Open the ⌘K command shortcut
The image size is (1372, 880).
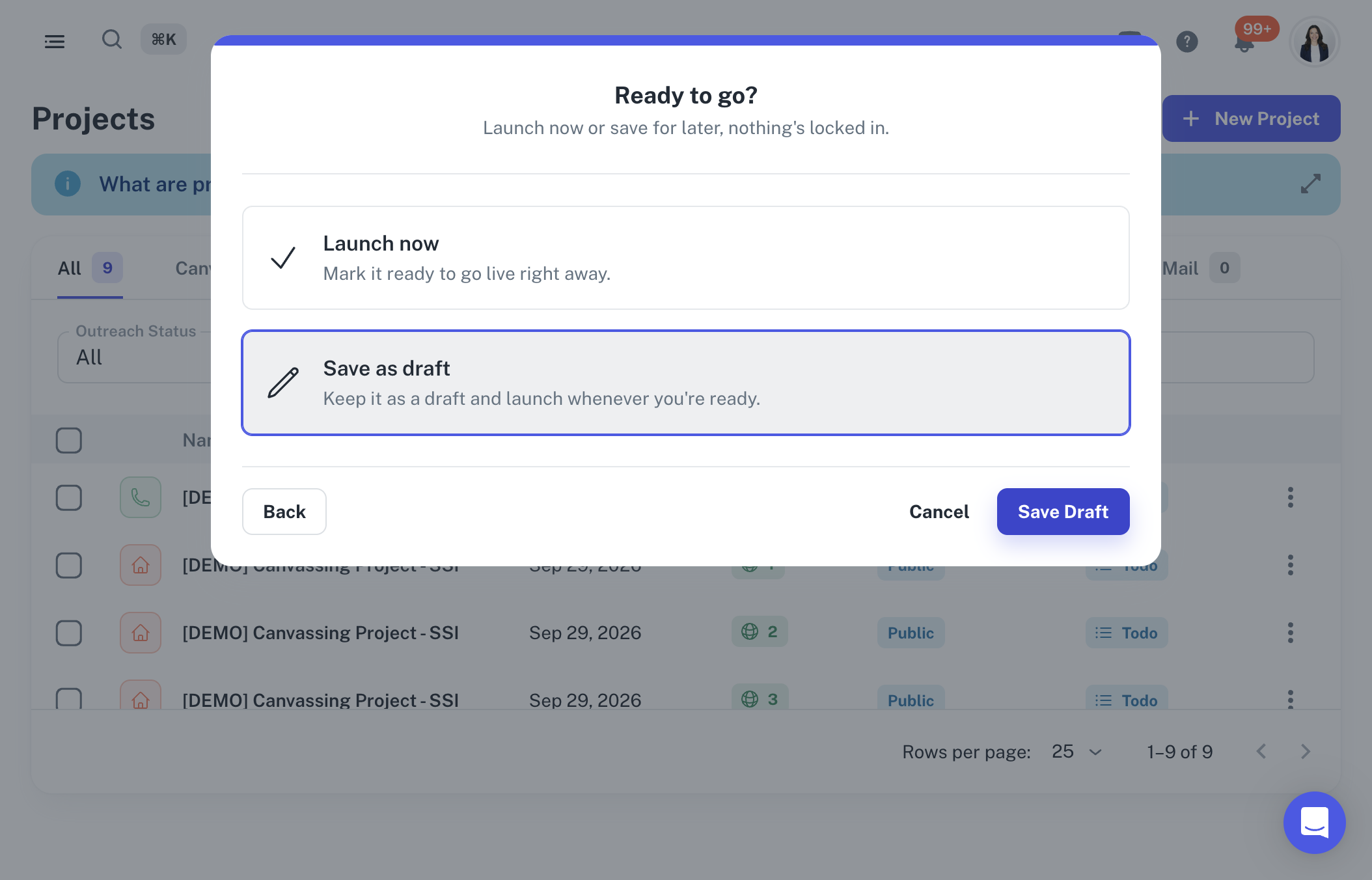[163, 40]
